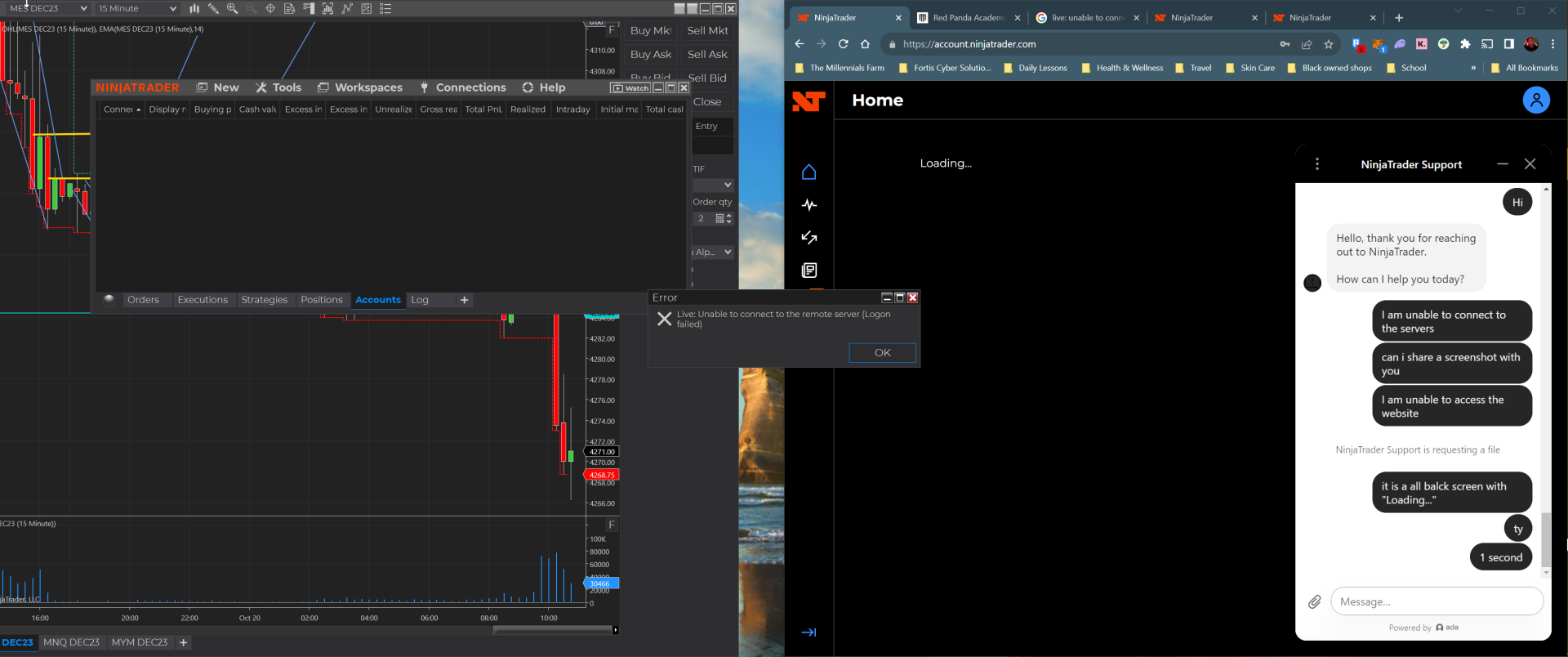The height and width of the screenshot is (657, 1568).
Task: Open the chat options three-dot menu
Action: [1316, 164]
